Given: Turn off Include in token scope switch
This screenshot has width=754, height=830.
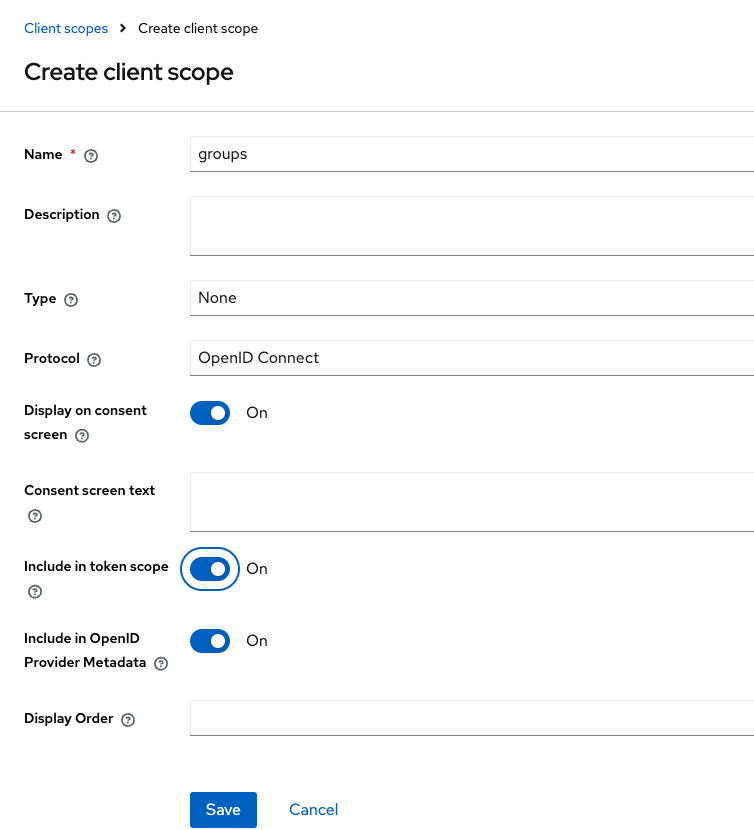Looking at the screenshot, I should [x=210, y=569].
